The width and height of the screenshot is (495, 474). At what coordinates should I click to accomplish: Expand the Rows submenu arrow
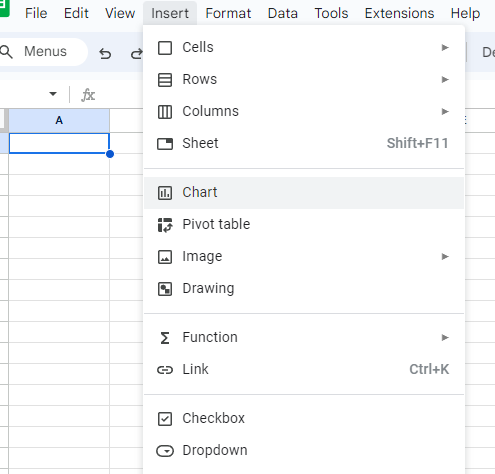(x=445, y=79)
